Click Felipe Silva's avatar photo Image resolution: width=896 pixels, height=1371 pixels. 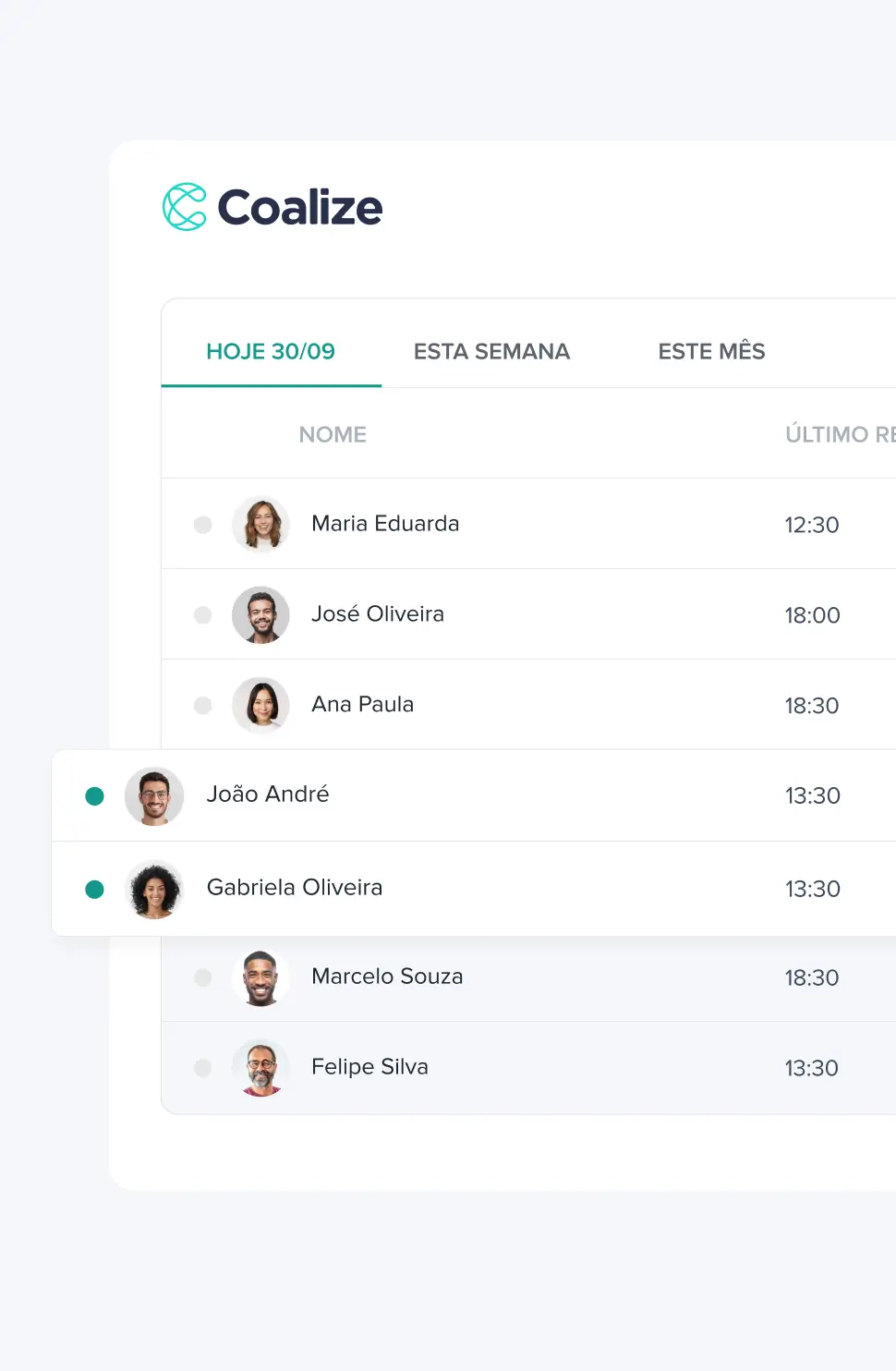point(261,1068)
